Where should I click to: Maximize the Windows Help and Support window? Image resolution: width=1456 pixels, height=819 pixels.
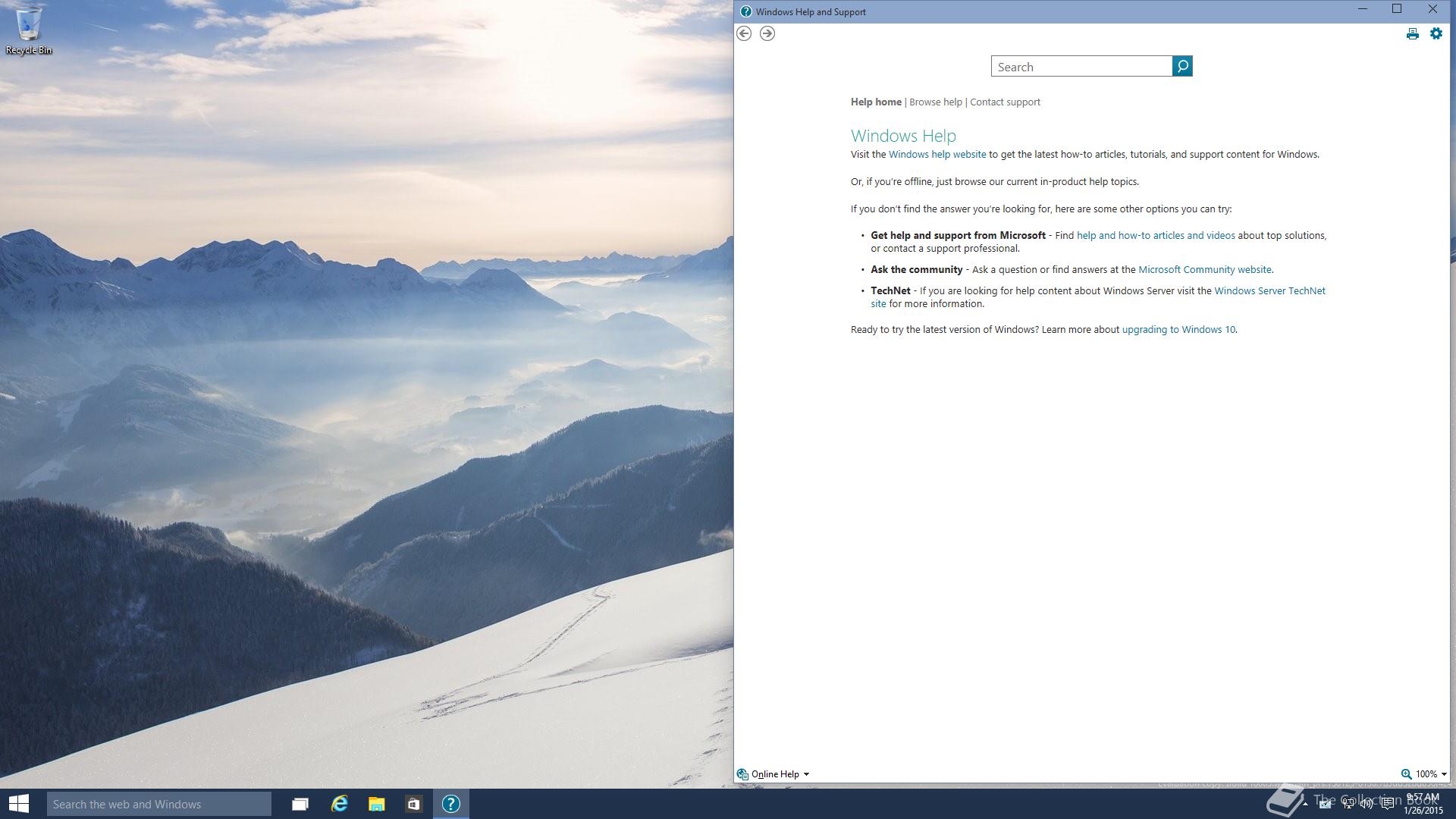[1397, 9]
